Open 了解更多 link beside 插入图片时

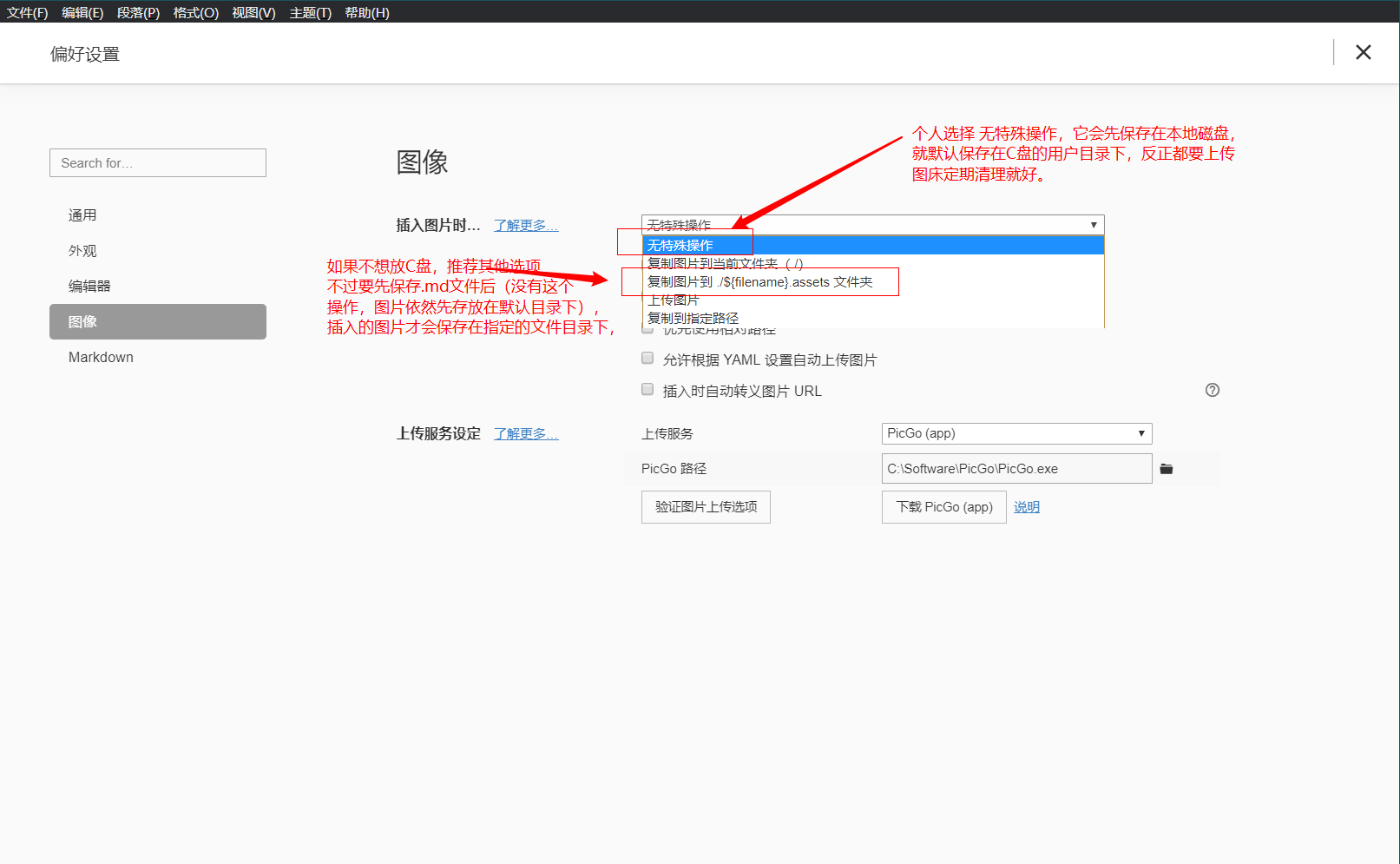pos(526,226)
